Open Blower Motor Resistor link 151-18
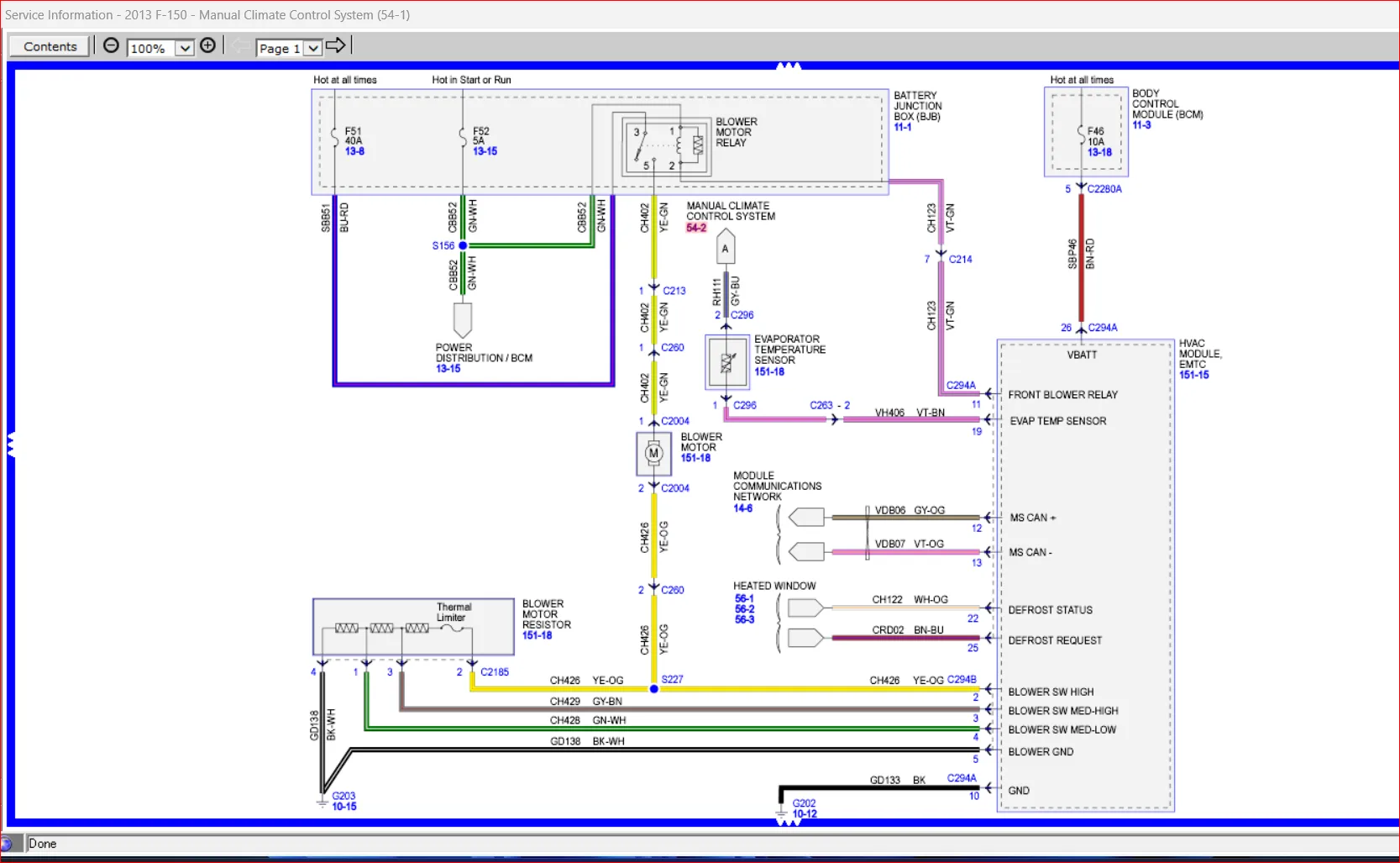This screenshot has height=863, width=1400. tap(537, 635)
